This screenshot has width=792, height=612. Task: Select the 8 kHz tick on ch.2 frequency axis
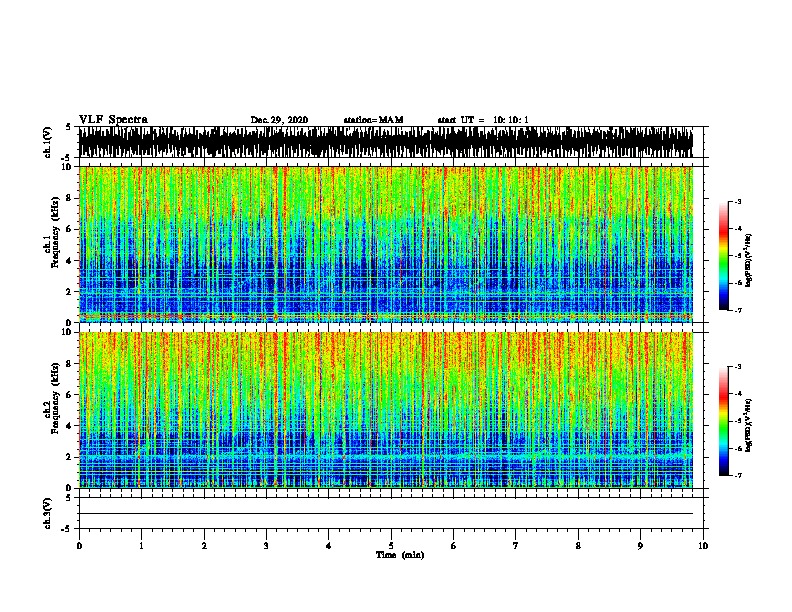tap(69, 364)
